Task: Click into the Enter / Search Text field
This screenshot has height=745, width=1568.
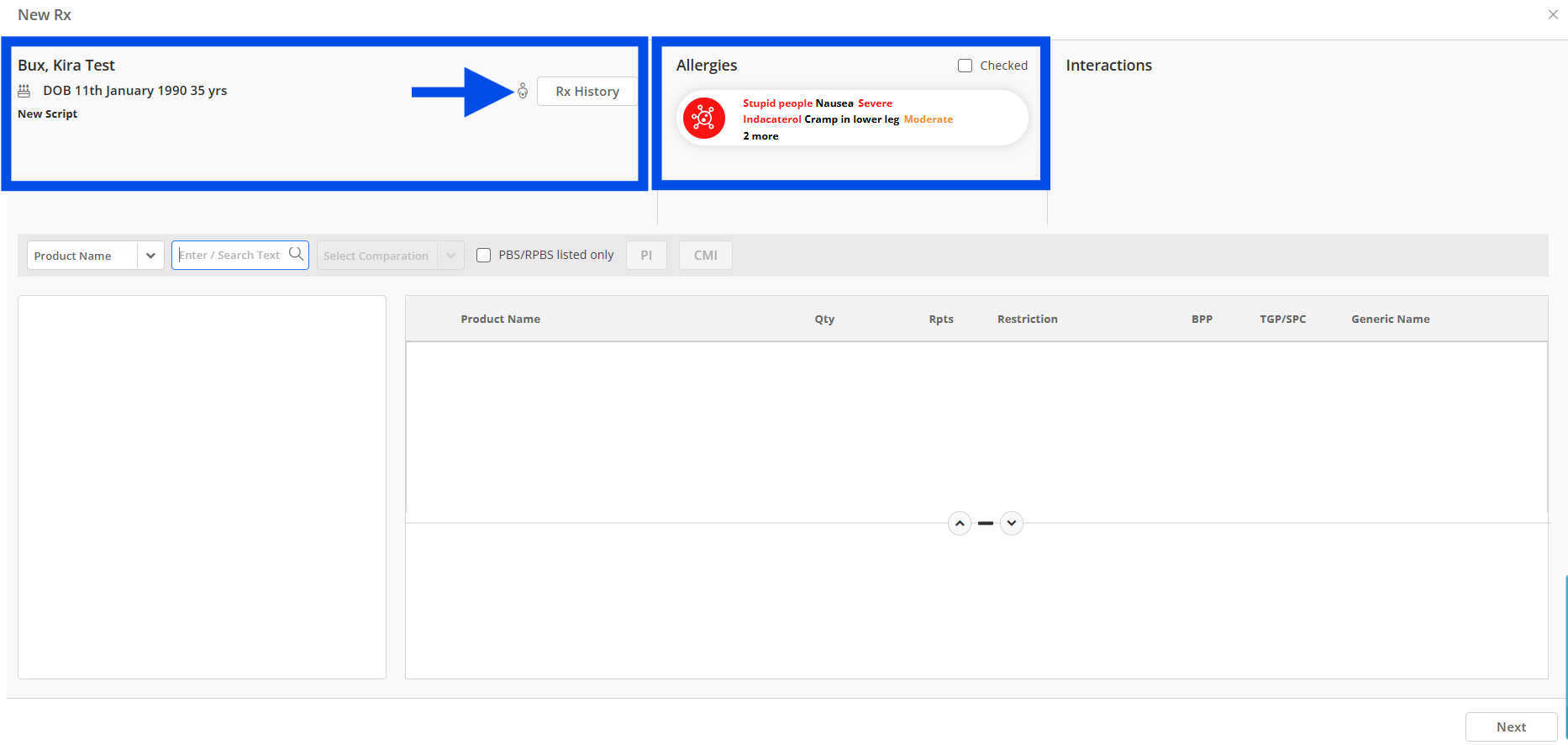Action: 231,255
